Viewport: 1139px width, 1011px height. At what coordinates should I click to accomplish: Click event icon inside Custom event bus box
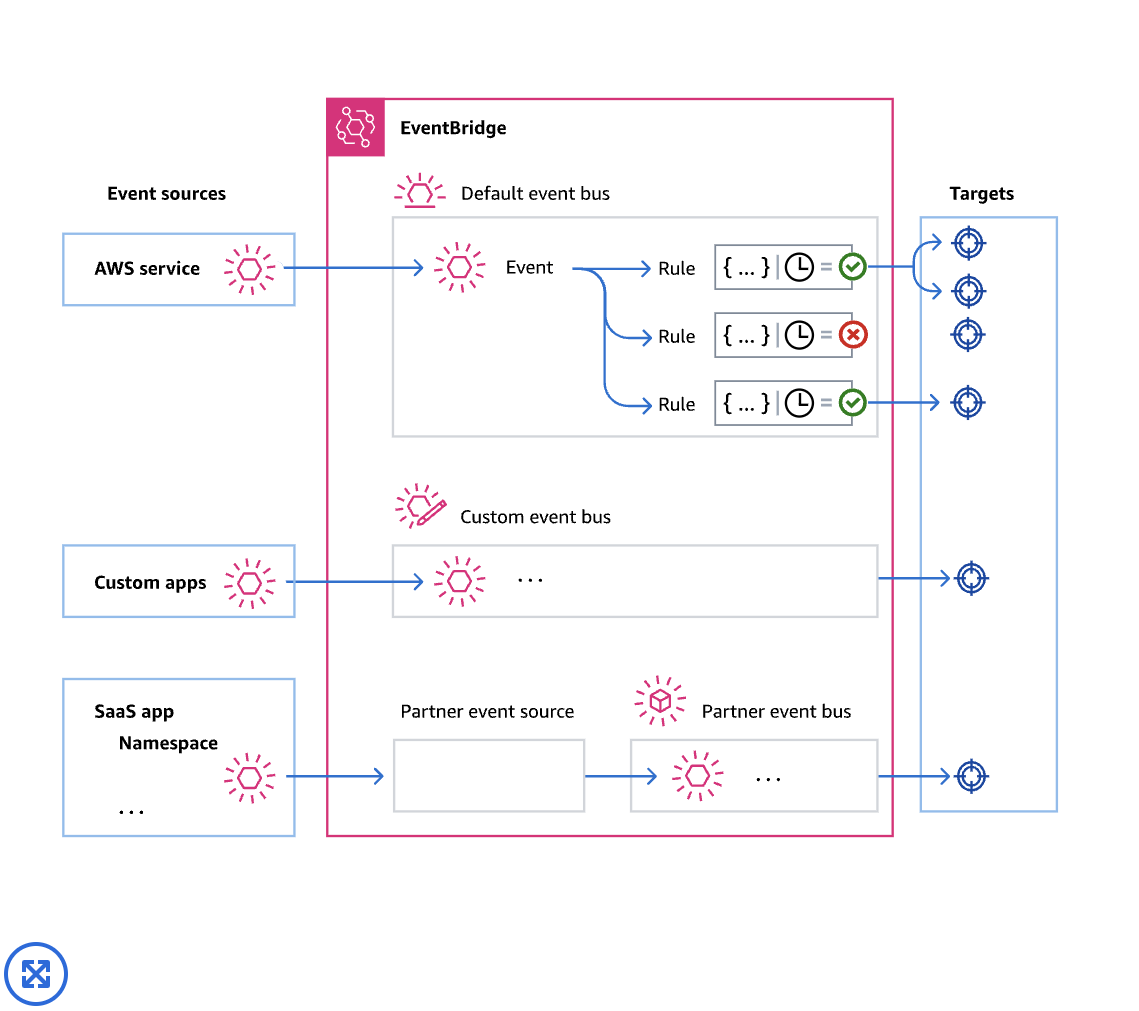click(x=459, y=580)
